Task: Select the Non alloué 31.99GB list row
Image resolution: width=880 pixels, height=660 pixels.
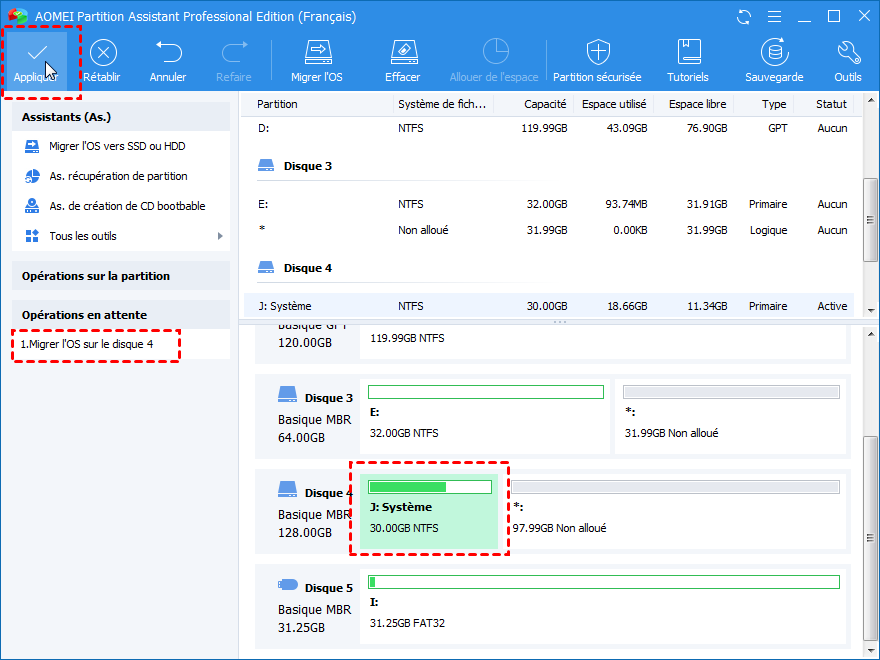Action: [549, 230]
